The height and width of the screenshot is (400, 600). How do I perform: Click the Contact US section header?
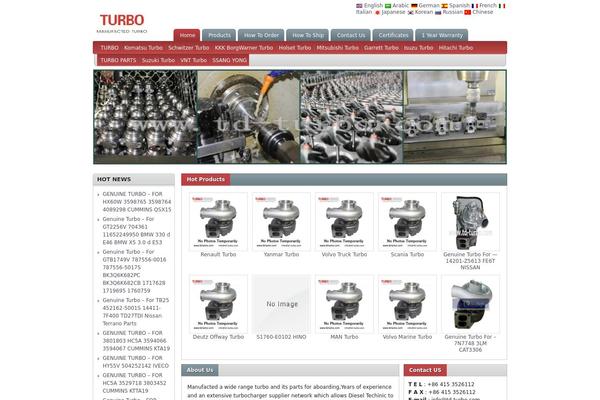pos(425,370)
